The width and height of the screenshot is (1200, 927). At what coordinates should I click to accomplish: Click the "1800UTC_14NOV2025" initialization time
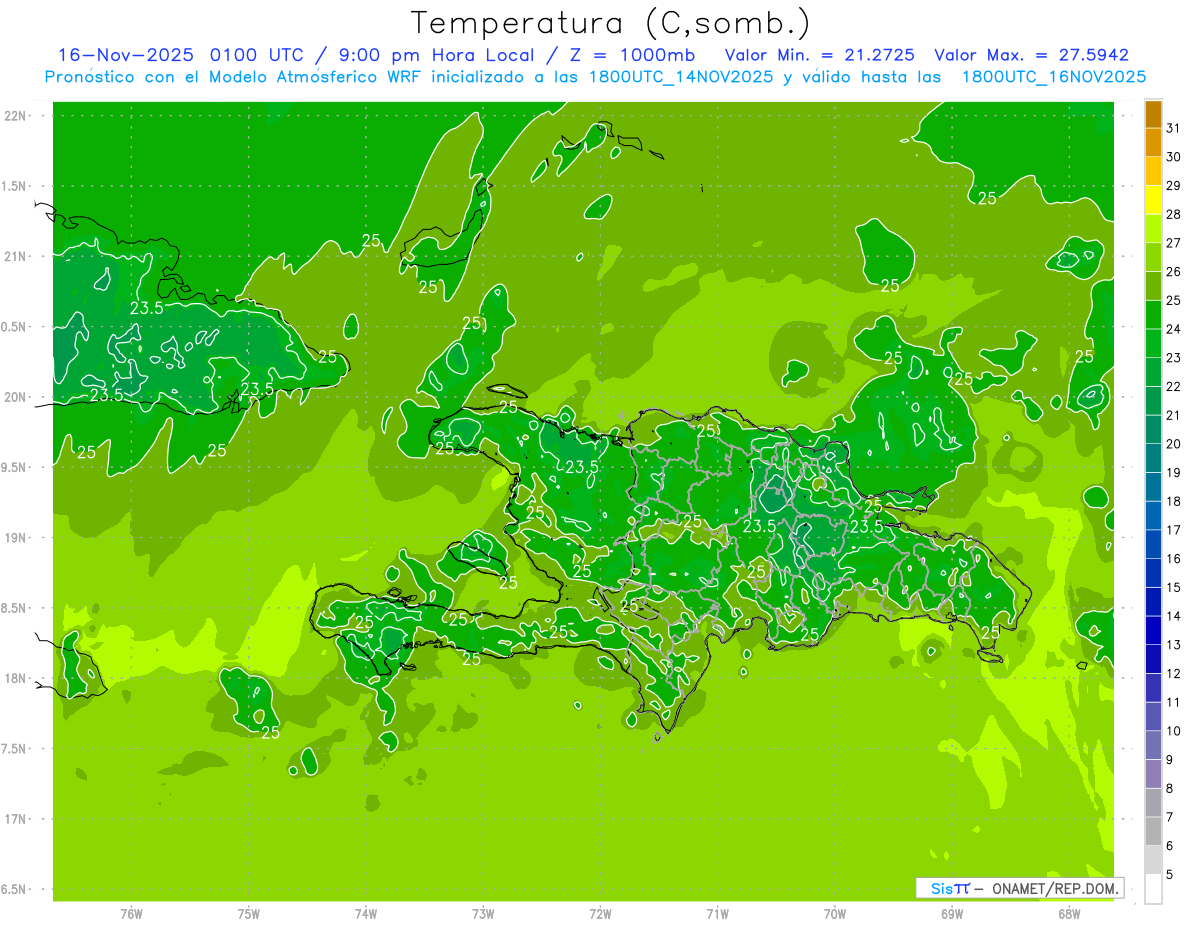678,77
